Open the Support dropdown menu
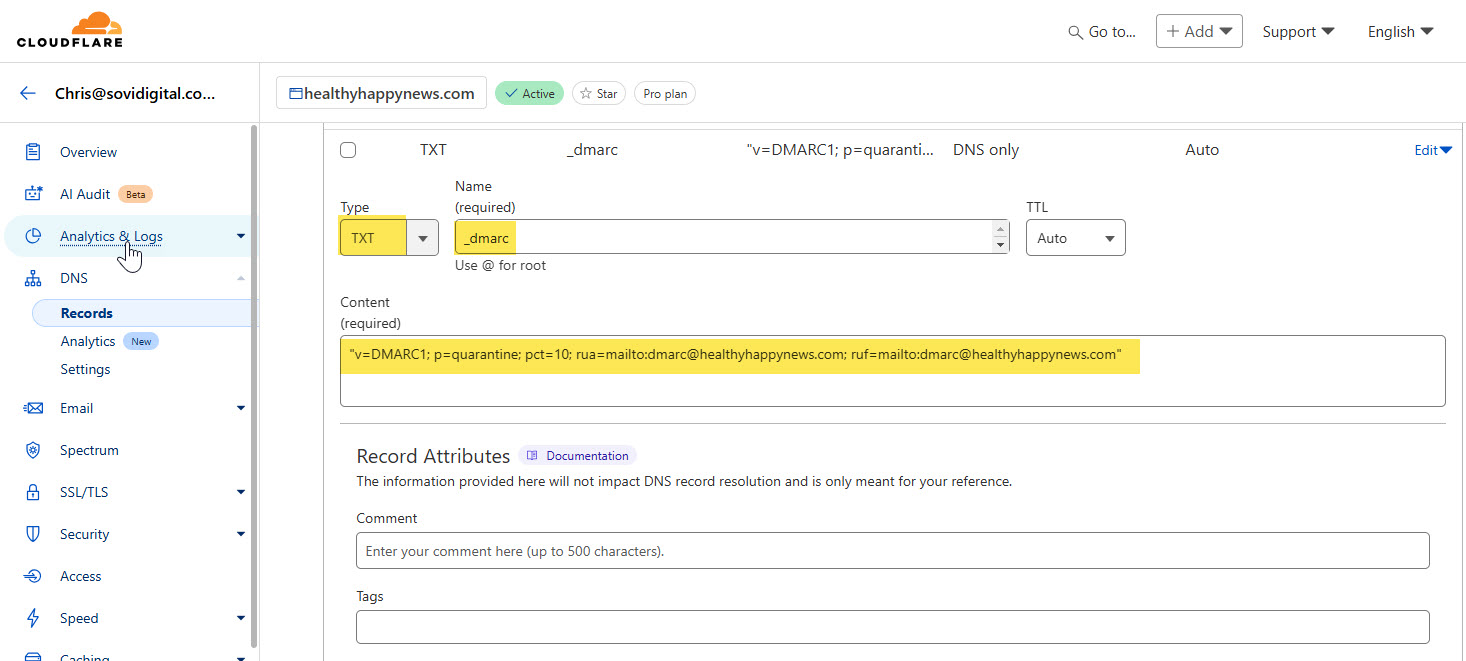 (x=1298, y=32)
